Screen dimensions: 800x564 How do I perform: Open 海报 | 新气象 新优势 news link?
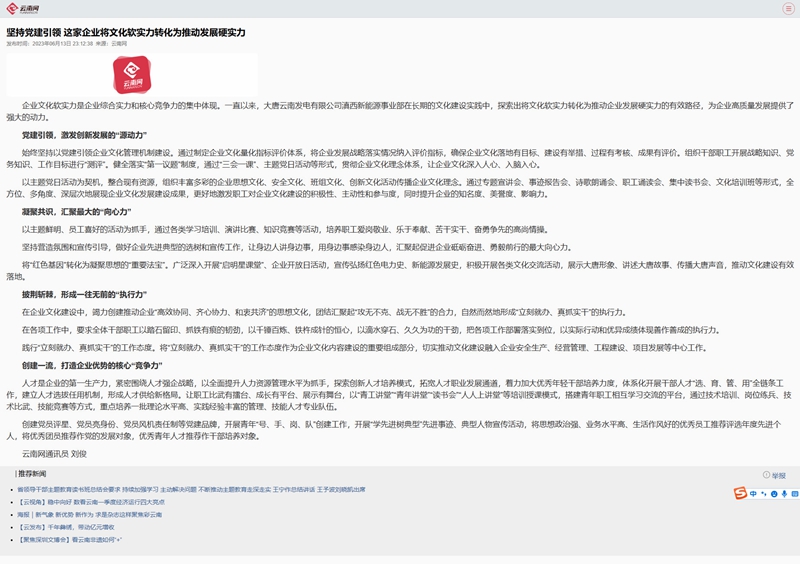tap(90, 514)
